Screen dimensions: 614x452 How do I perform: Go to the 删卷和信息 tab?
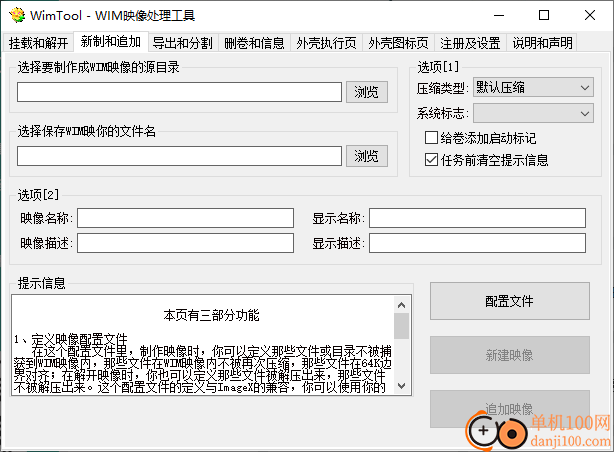[254, 43]
